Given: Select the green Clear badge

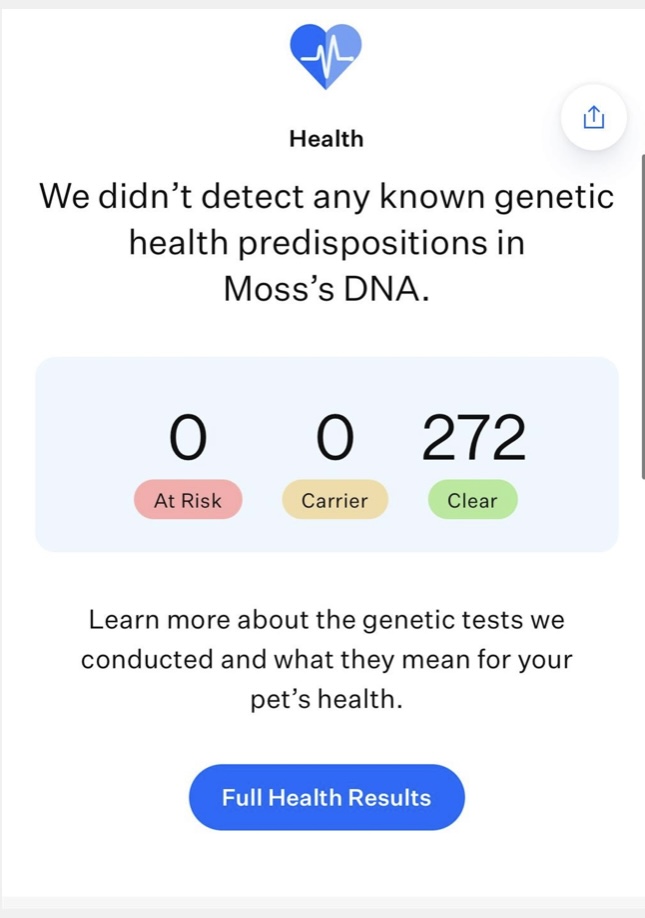Looking at the screenshot, I should [x=473, y=500].
